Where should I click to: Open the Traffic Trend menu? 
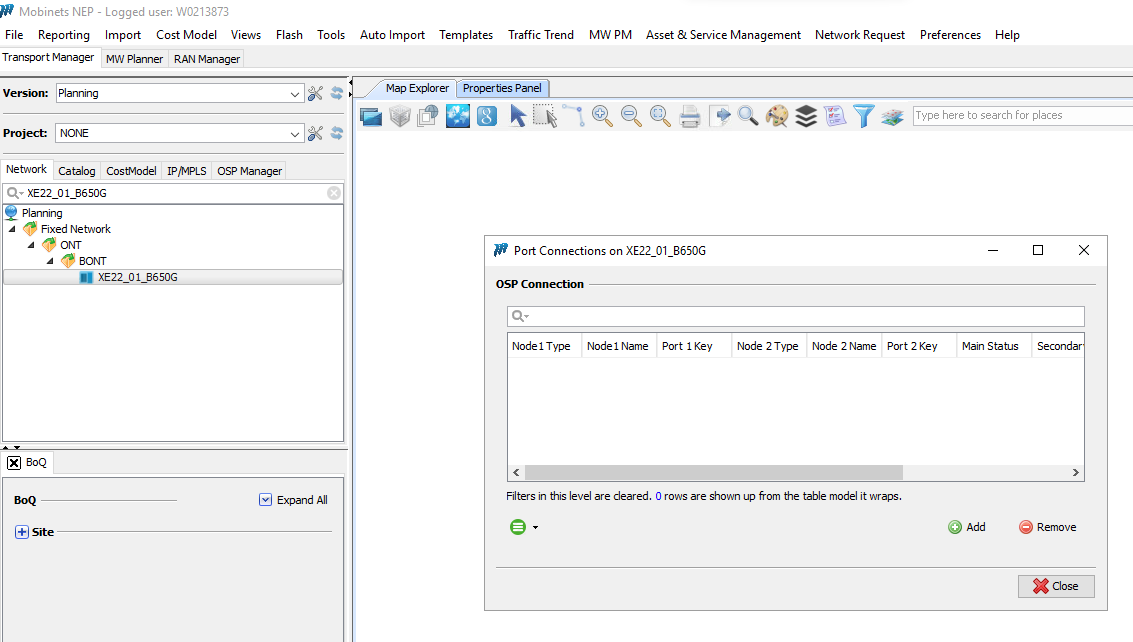click(540, 35)
